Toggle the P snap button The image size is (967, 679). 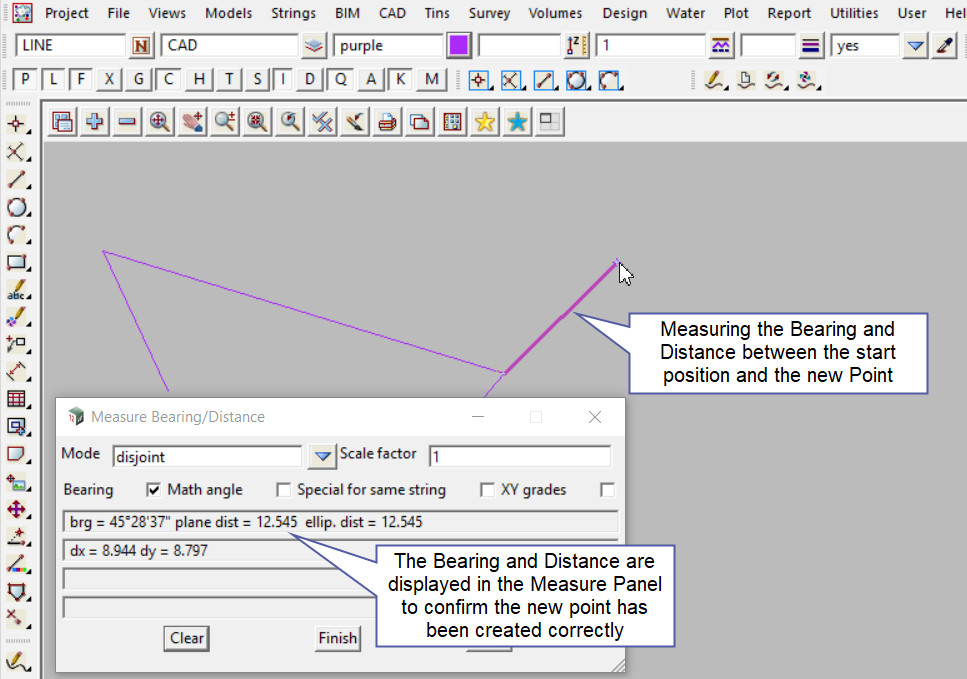click(25, 80)
